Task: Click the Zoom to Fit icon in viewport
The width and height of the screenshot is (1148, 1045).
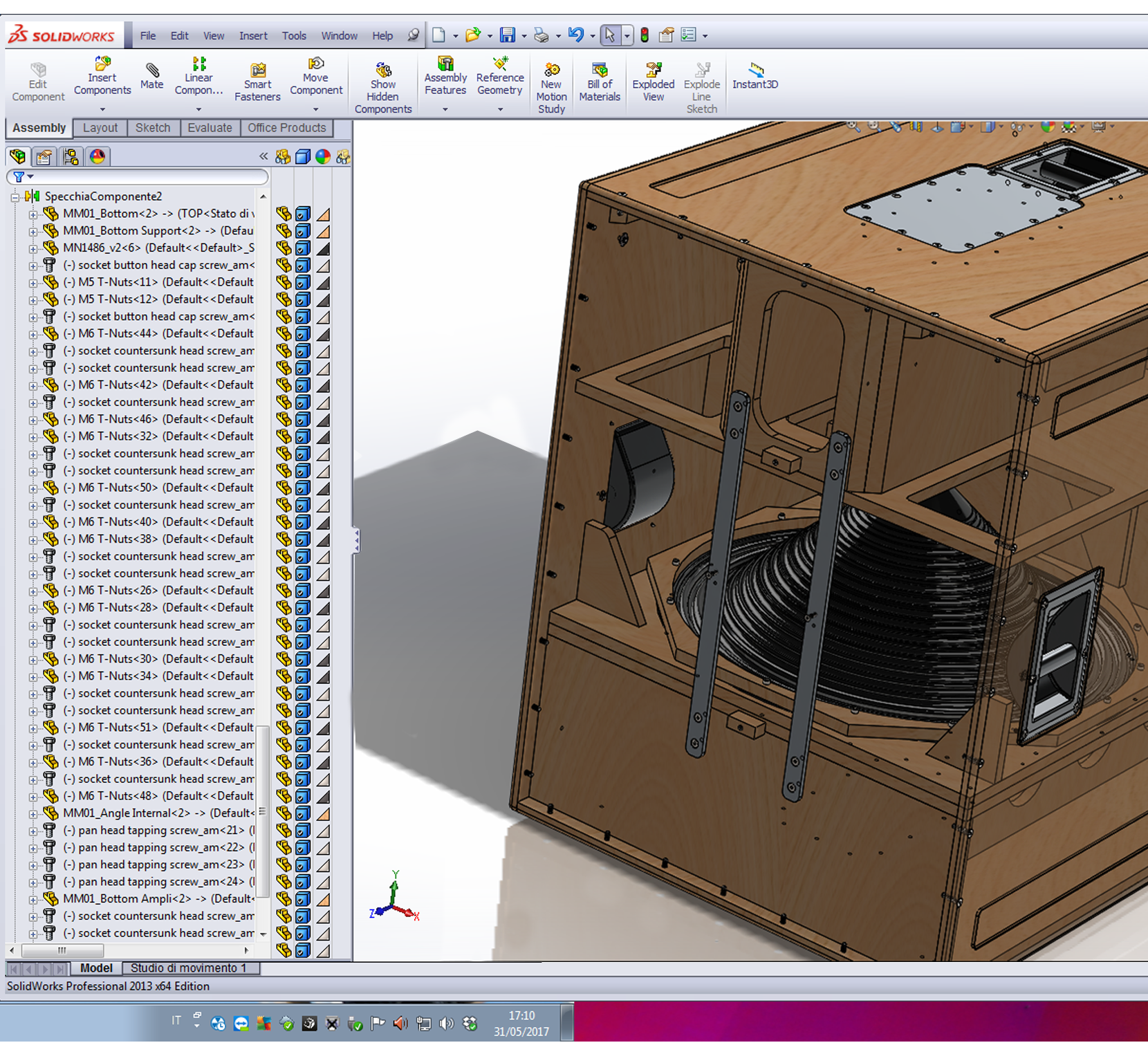Action: point(853,127)
